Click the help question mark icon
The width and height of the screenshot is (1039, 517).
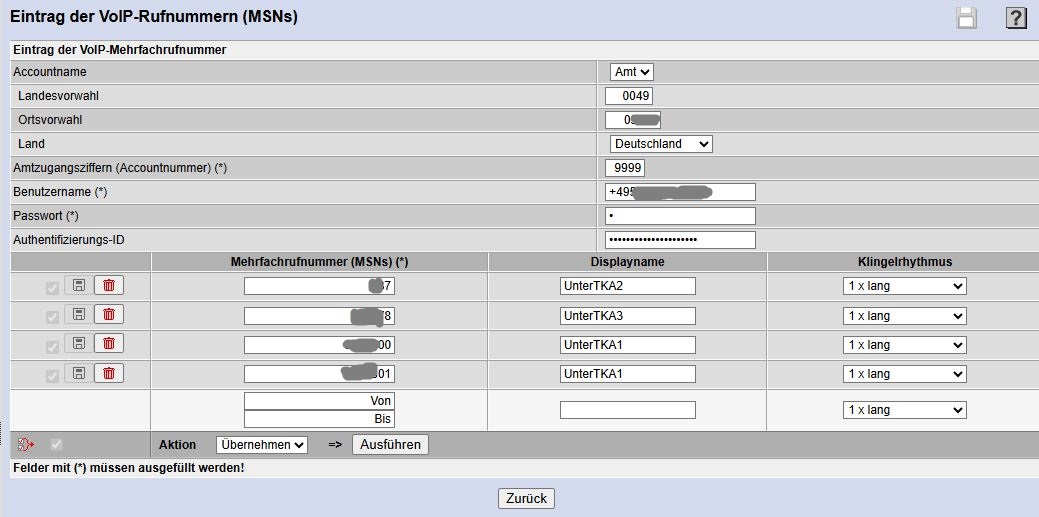point(1016,17)
